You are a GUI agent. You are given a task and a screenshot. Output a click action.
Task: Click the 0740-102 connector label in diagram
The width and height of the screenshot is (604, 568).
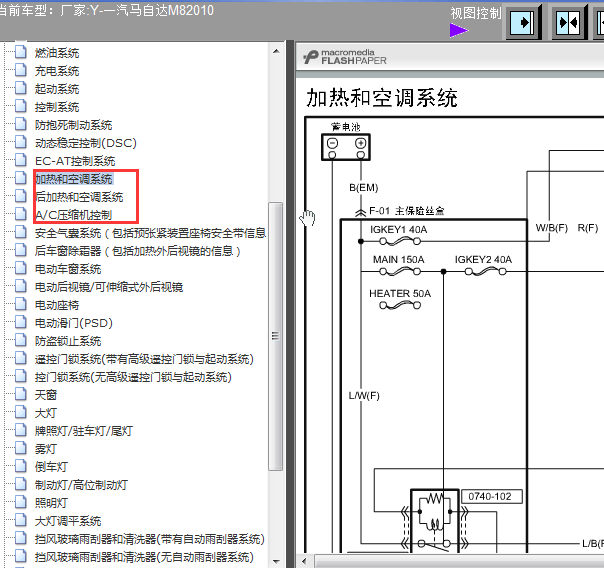point(492,496)
